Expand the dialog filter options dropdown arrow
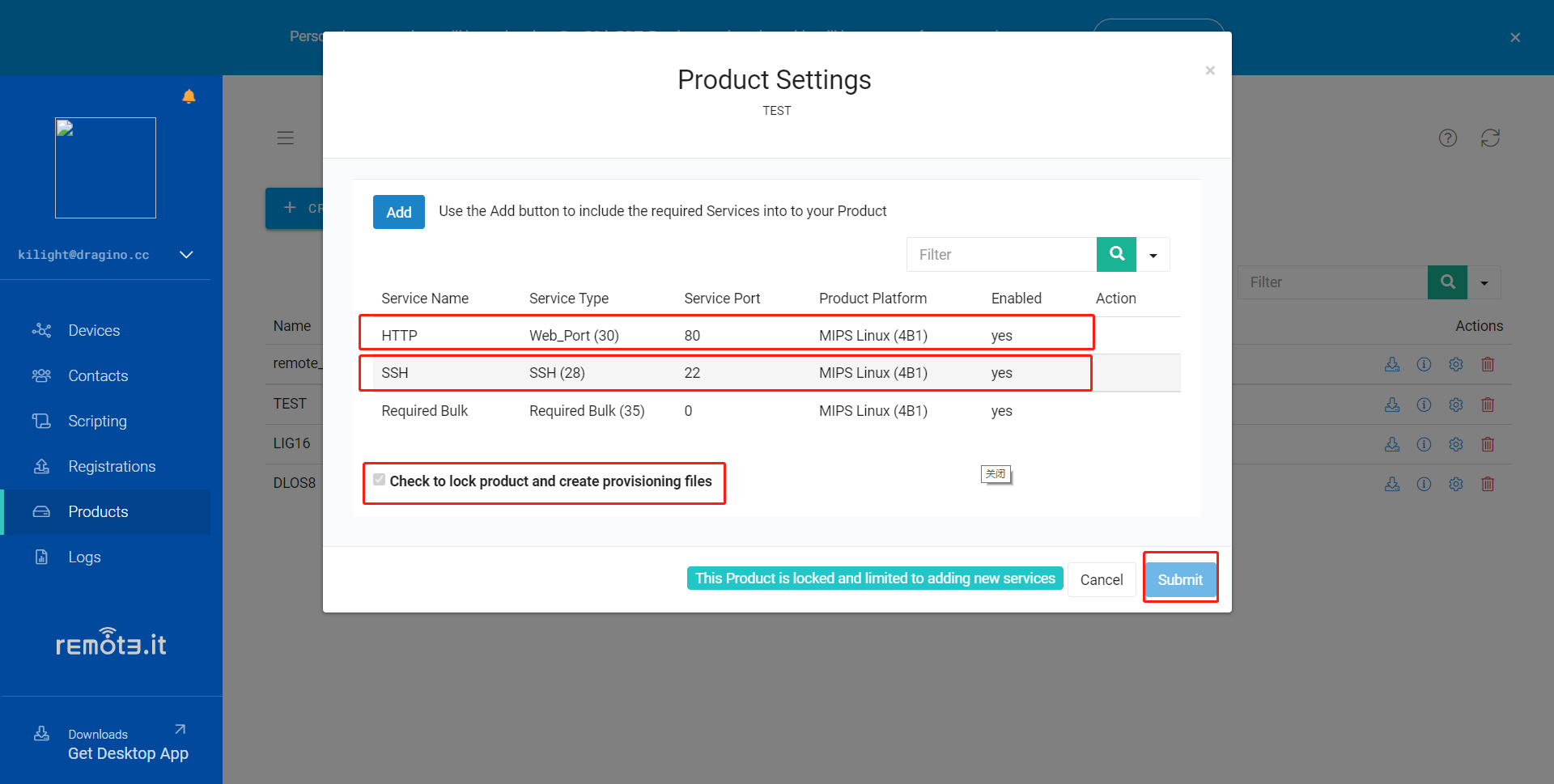Image resolution: width=1554 pixels, height=784 pixels. (1153, 254)
